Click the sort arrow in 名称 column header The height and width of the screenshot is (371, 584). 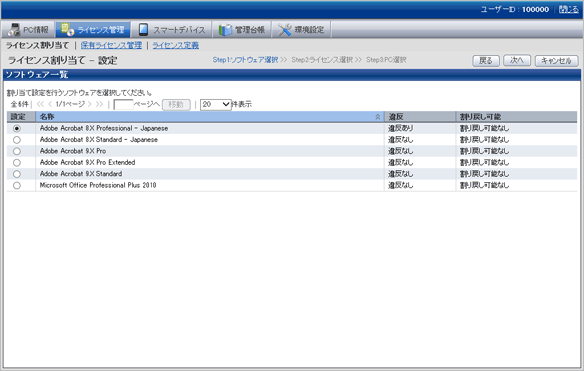coord(378,117)
